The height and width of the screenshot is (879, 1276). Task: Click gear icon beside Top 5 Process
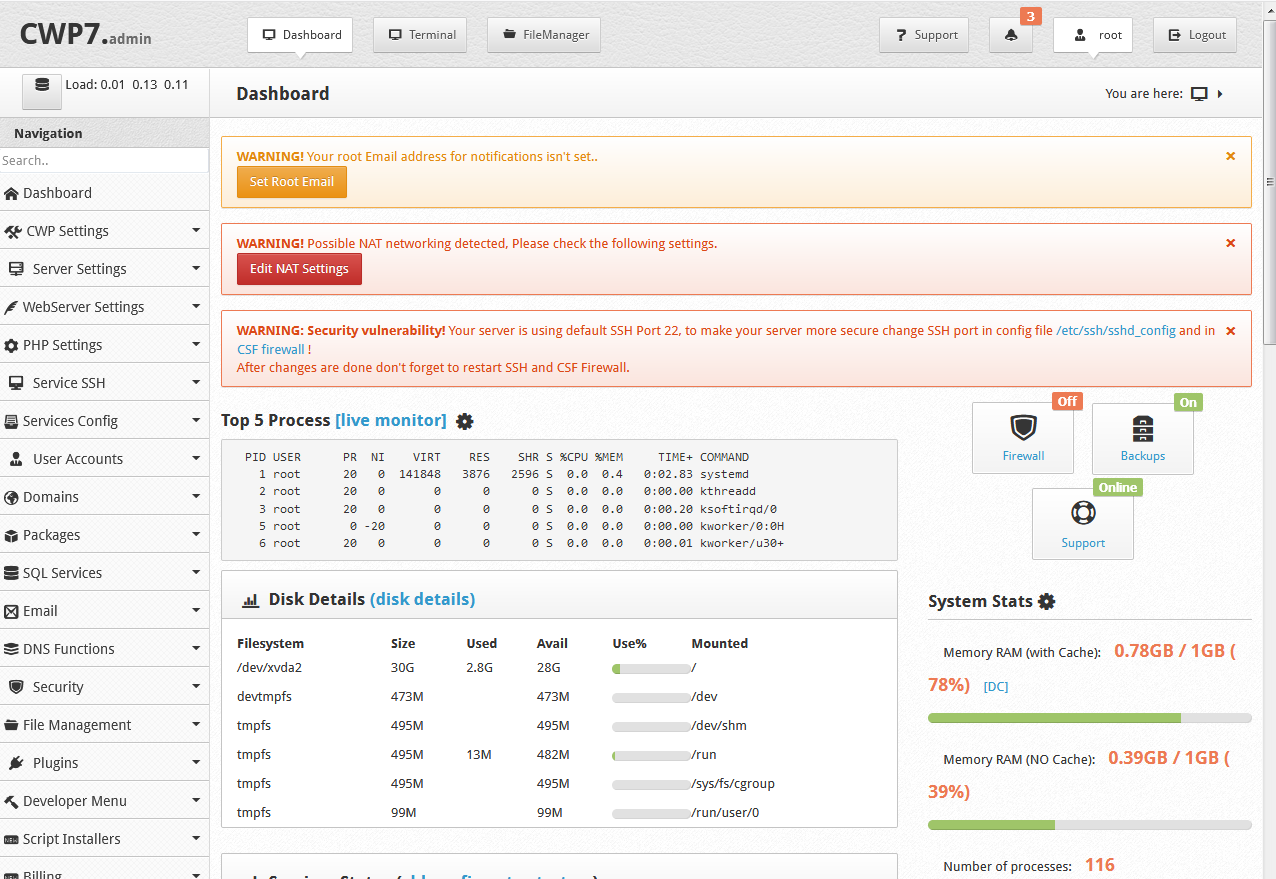pos(464,421)
